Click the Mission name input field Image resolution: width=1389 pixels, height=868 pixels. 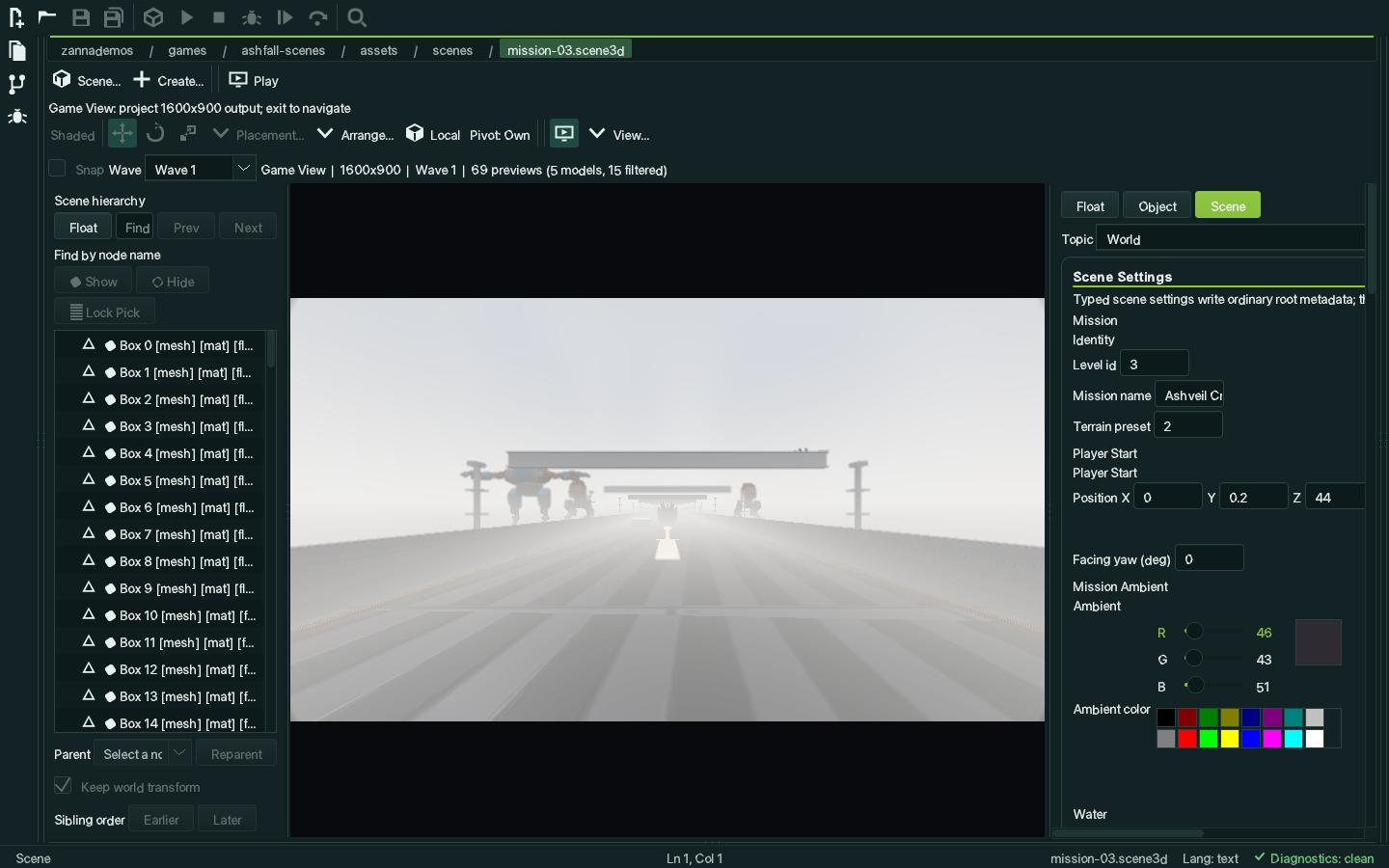1189,394
